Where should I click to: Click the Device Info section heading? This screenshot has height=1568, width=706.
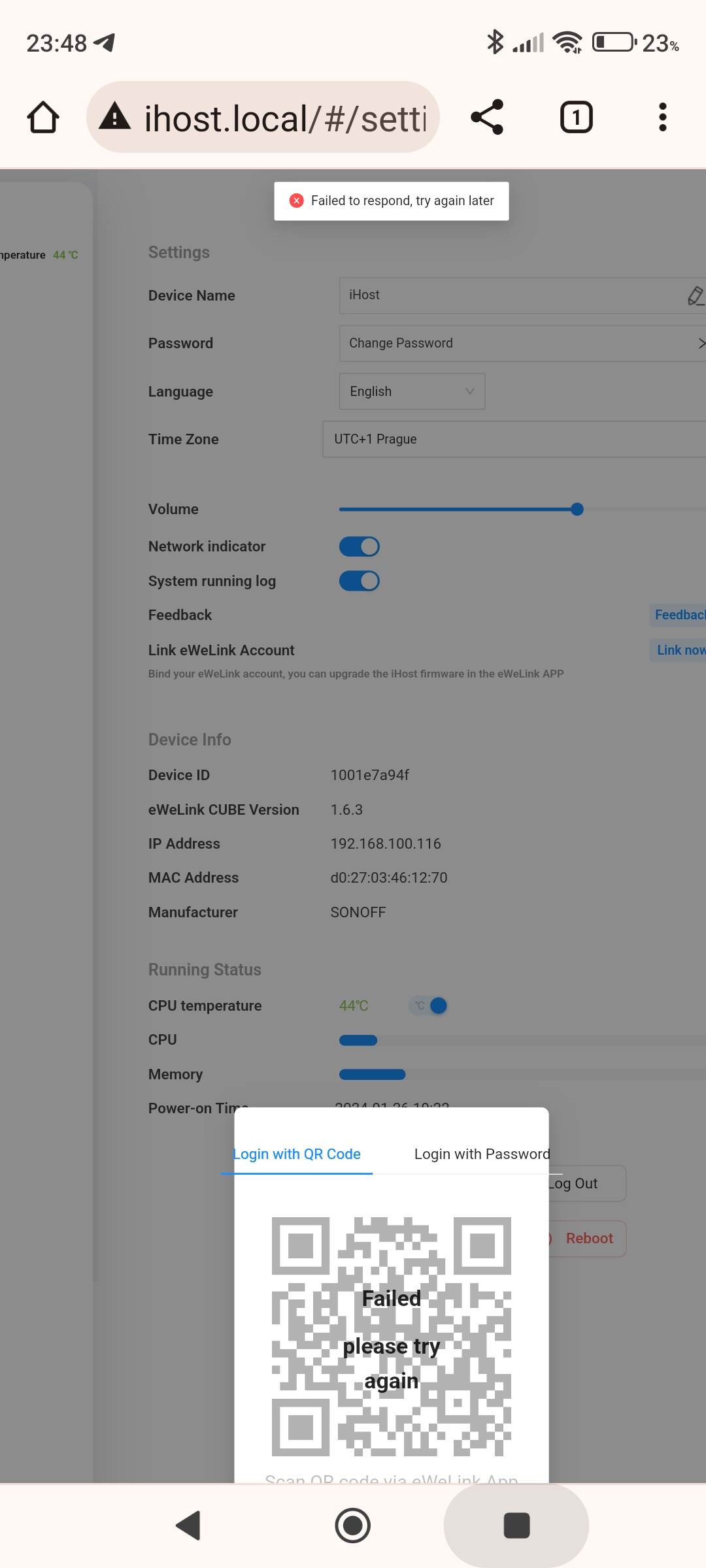190,740
